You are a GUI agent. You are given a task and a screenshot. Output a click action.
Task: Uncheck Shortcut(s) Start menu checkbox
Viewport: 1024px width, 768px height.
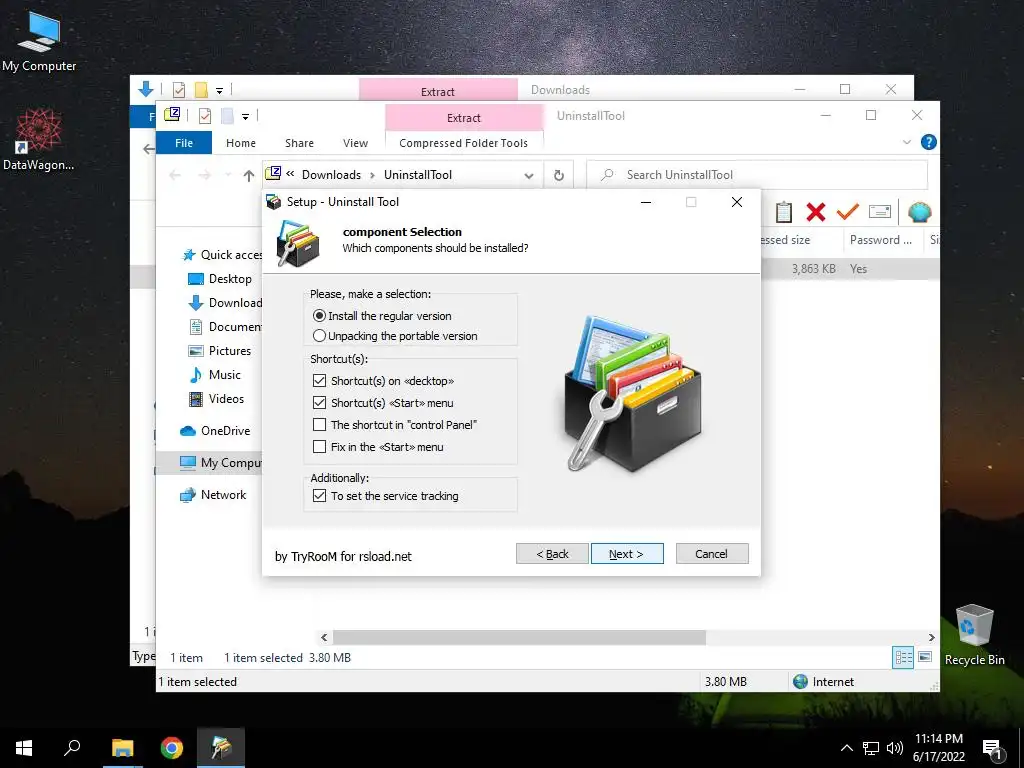(x=319, y=403)
